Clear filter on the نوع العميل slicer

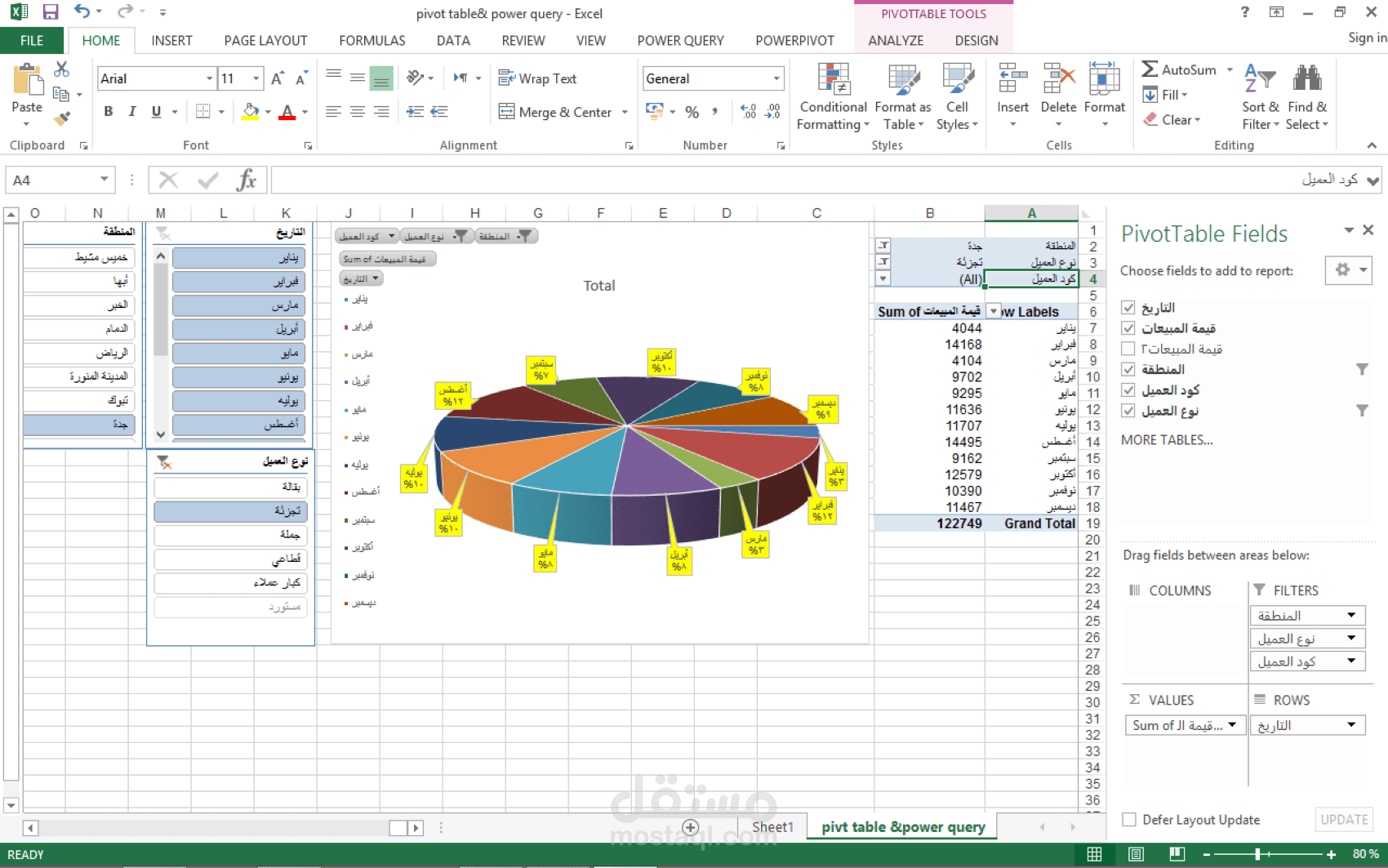[x=163, y=462]
